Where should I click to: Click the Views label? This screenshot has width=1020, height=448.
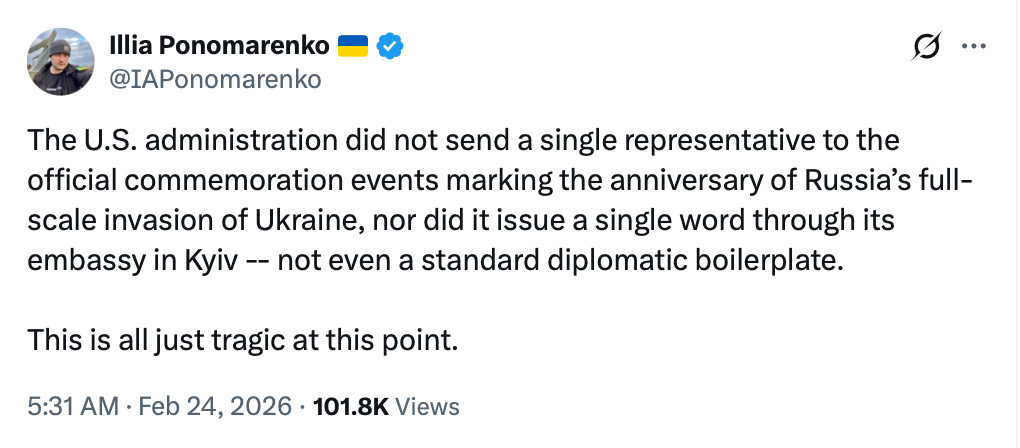428,406
